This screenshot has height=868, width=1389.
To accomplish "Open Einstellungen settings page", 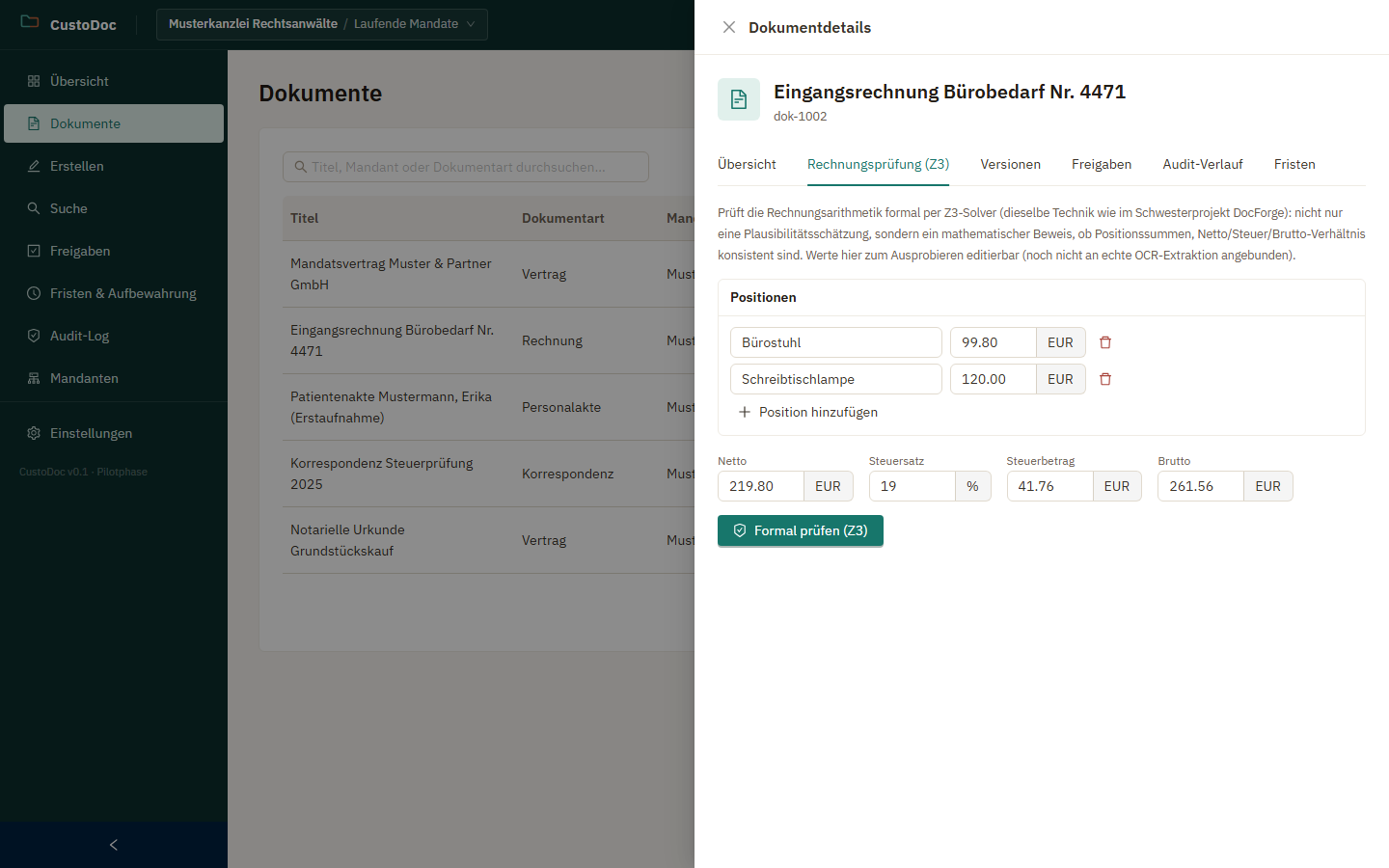I will [114, 433].
